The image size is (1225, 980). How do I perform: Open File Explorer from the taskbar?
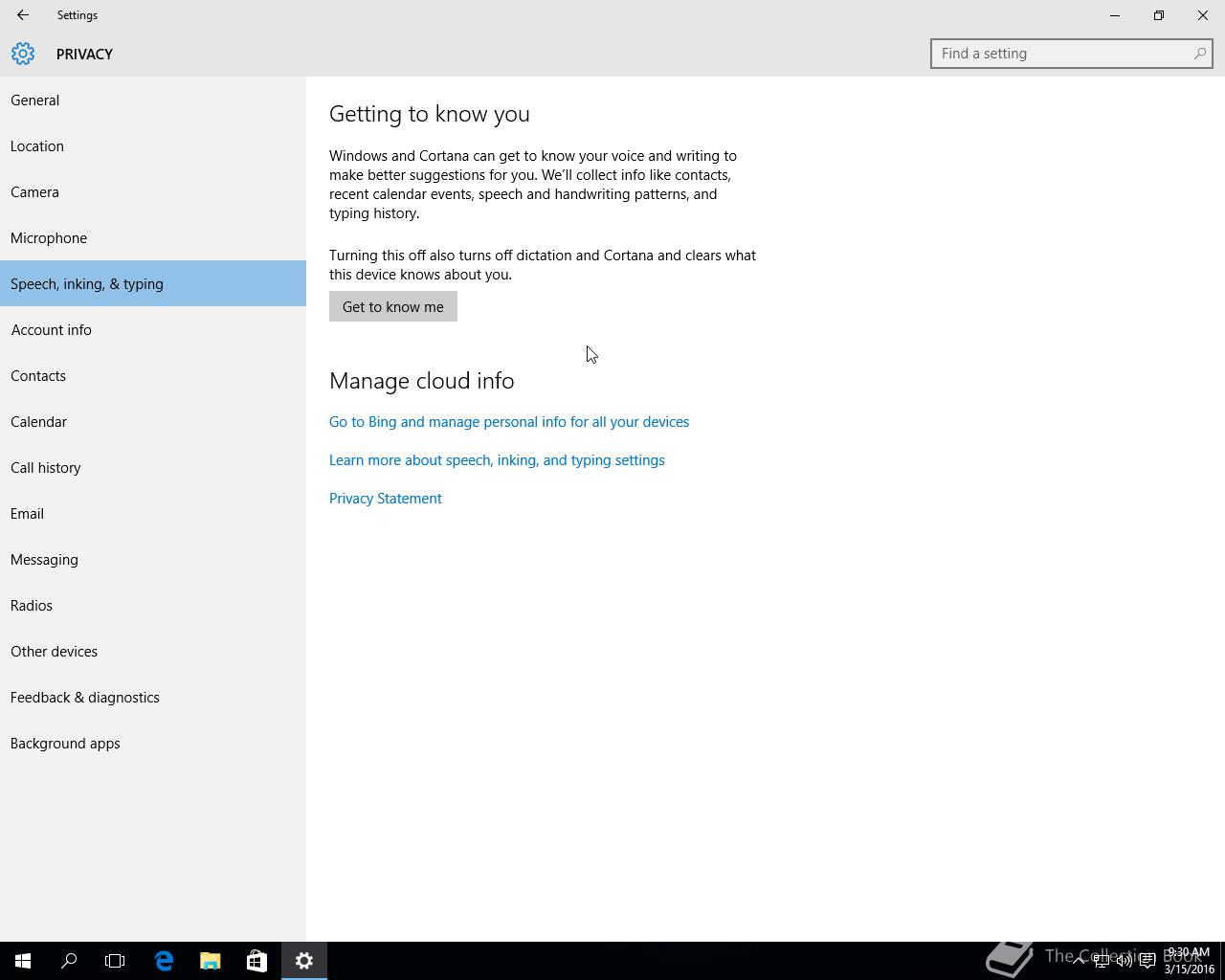click(x=210, y=961)
